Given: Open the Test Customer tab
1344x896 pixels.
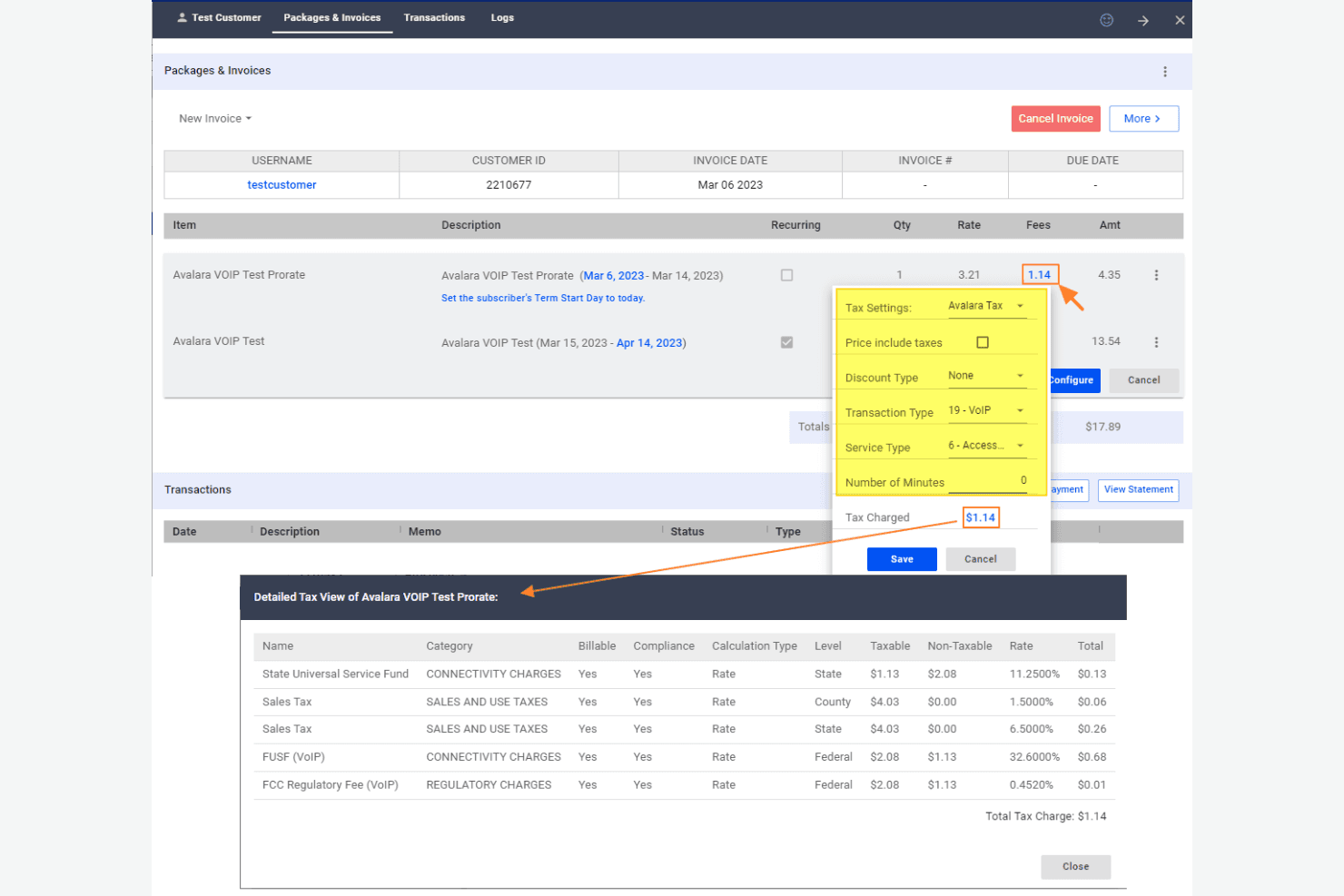Looking at the screenshot, I should coord(219,17).
